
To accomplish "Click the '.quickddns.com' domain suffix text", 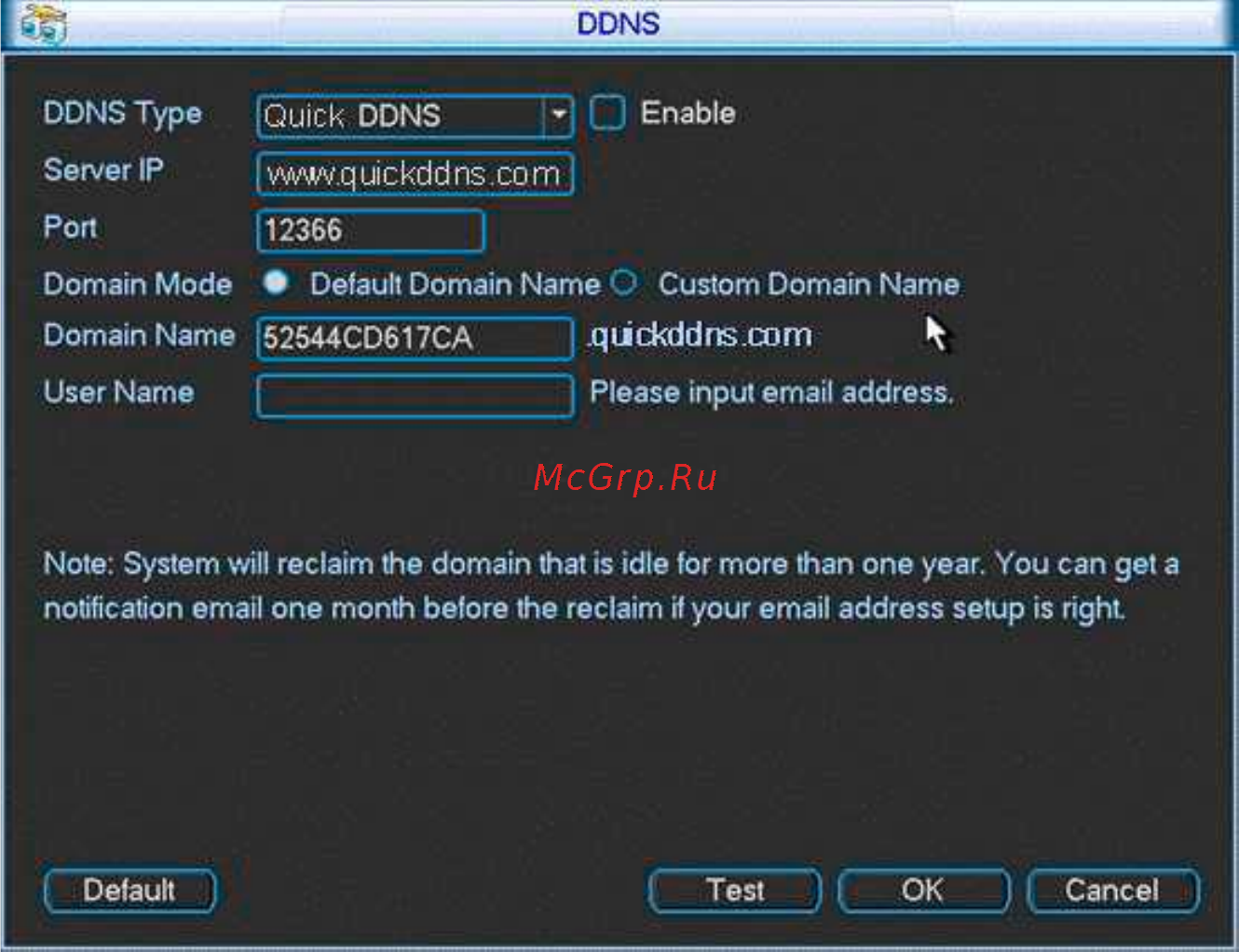I will pyautogui.click(x=701, y=335).
